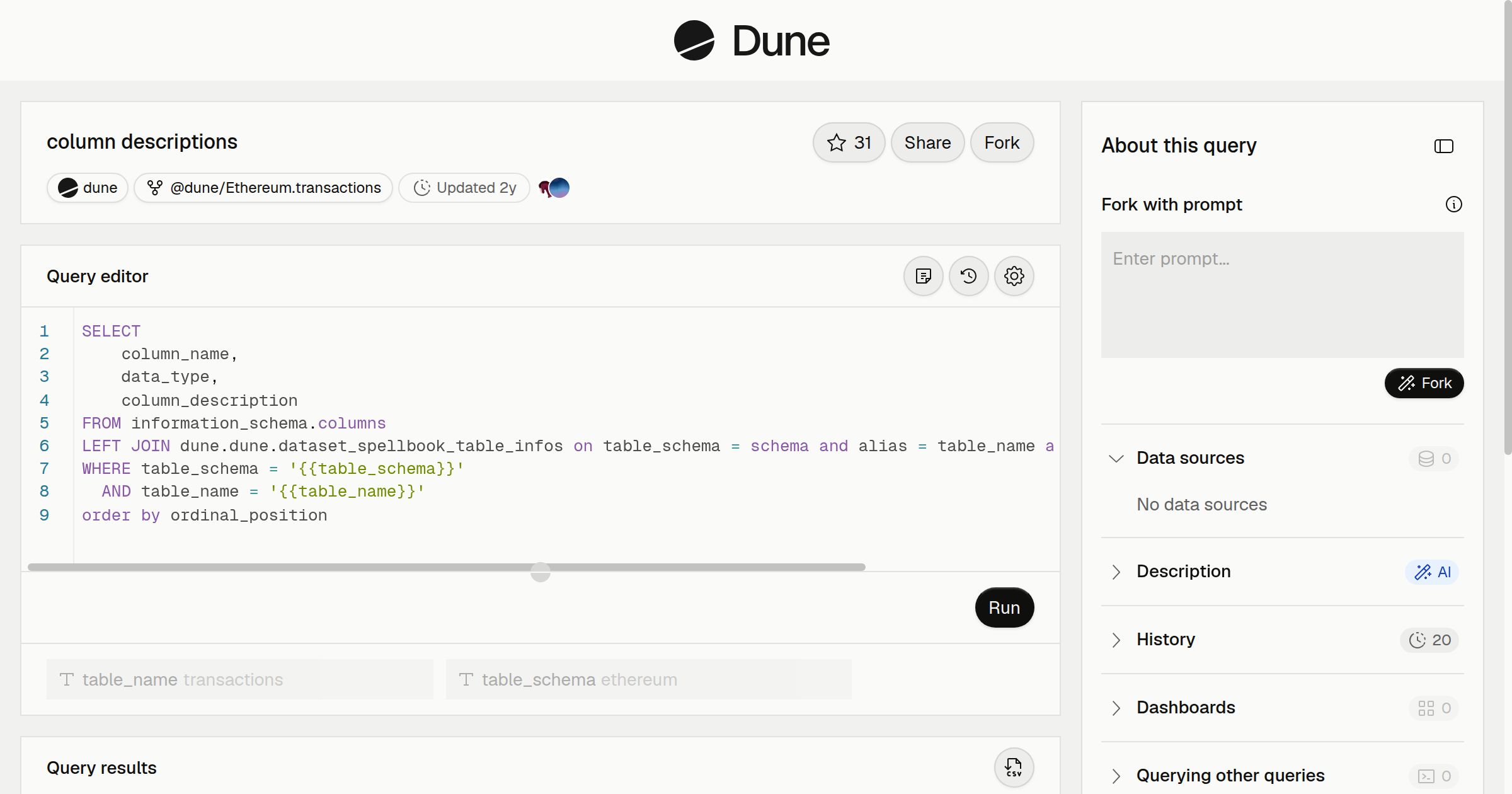Click the Dashboards count badge

point(1434,708)
